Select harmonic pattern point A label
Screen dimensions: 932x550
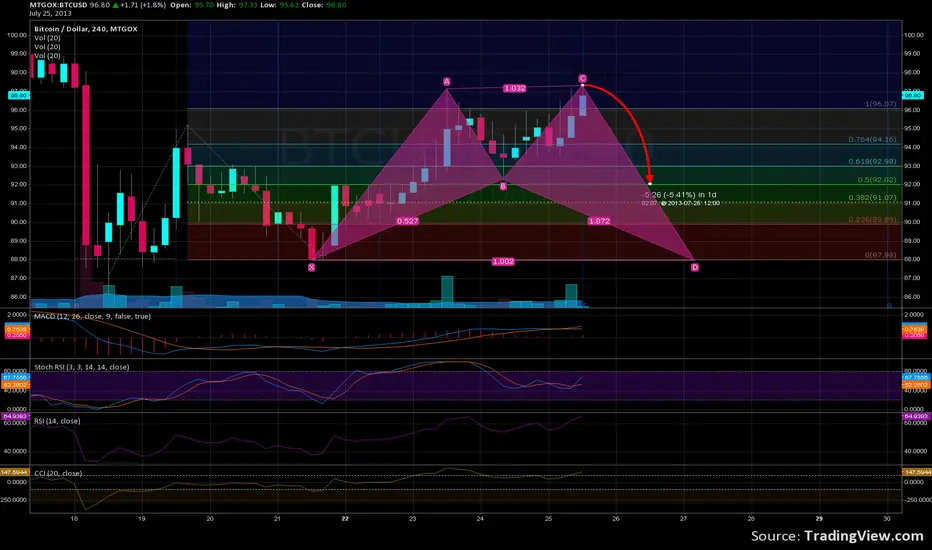[446, 81]
